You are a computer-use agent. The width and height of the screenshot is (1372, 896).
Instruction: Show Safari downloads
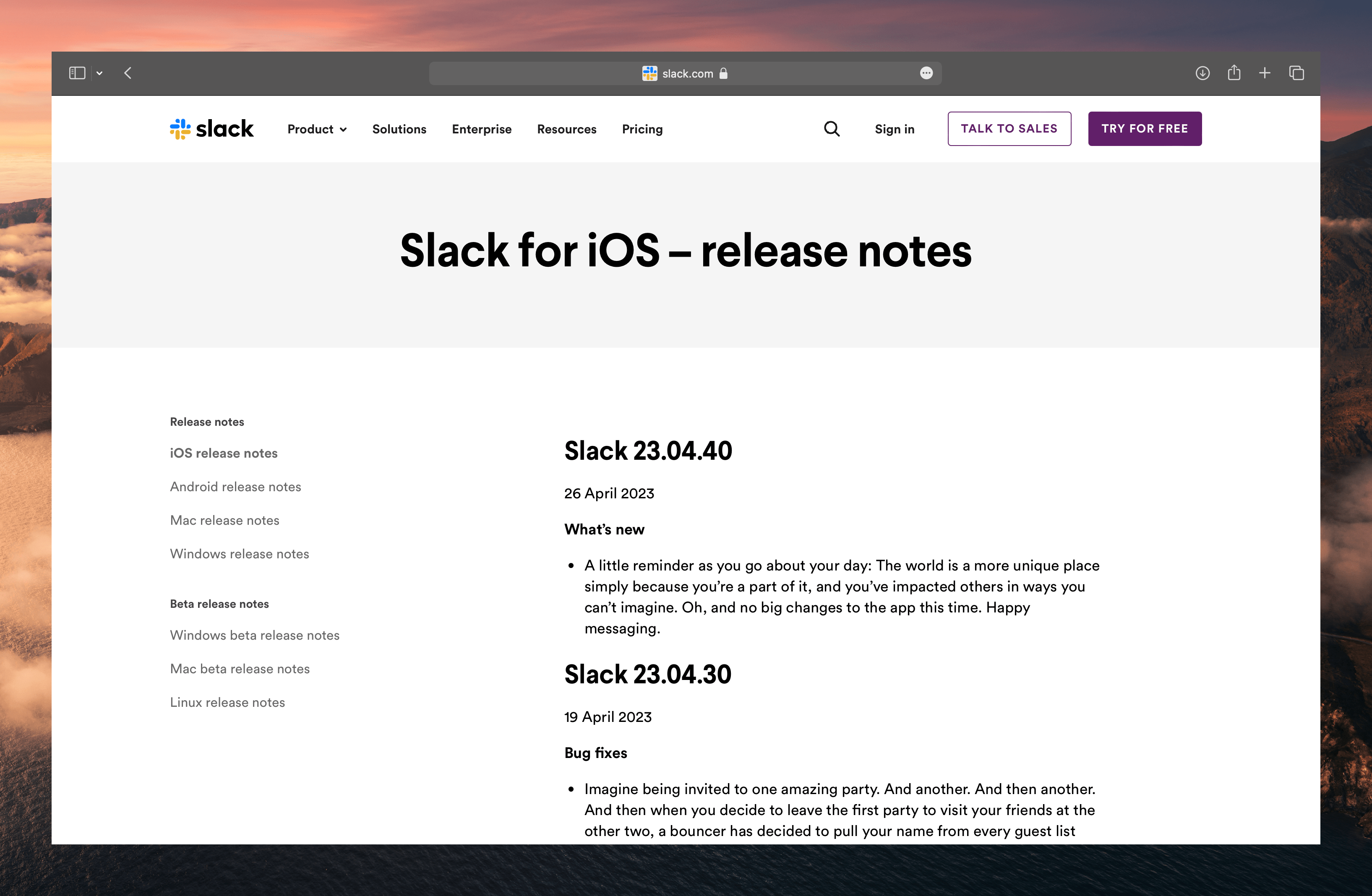(x=1202, y=73)
